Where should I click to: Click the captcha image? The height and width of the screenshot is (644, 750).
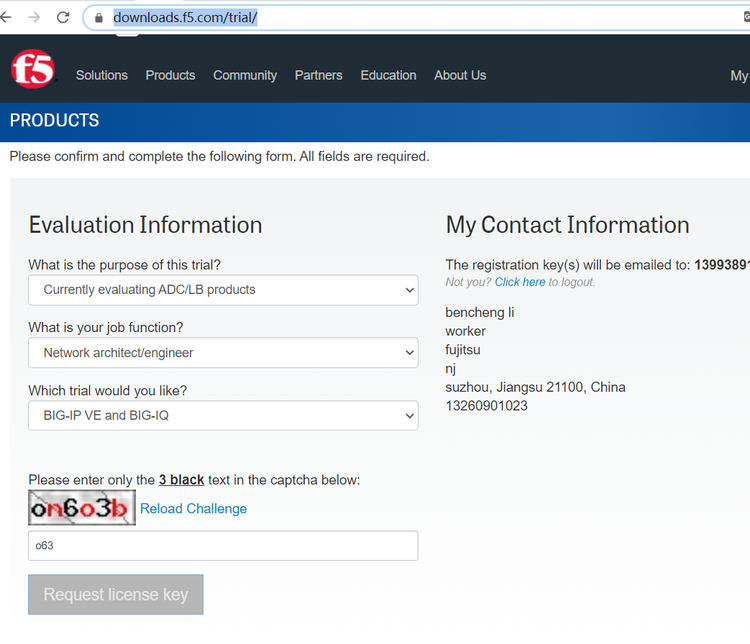pyautogui.click(x=82, y=508)
